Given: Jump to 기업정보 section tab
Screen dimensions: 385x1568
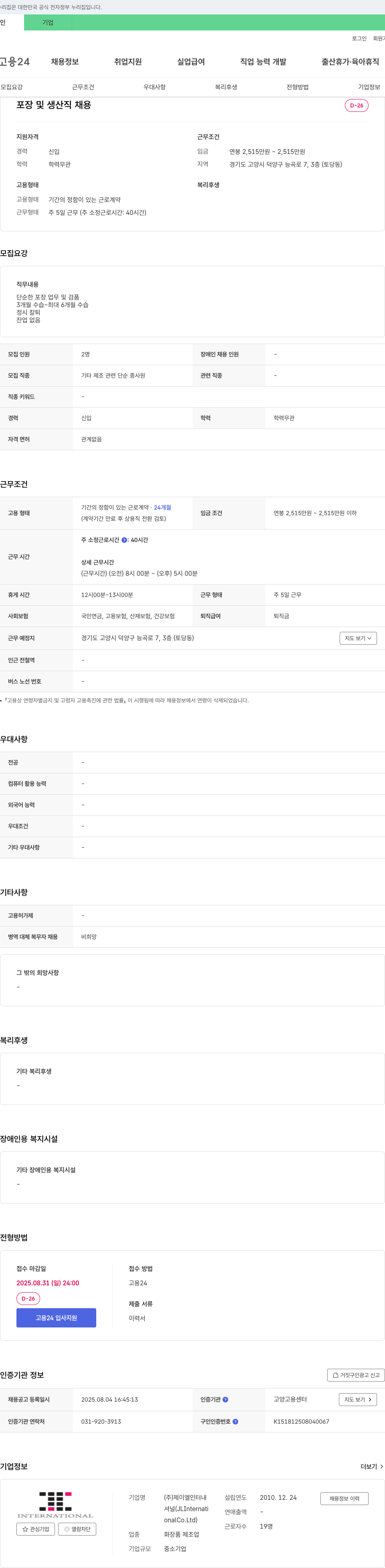Looking at the screenshot, I should (x=369, y=87).
